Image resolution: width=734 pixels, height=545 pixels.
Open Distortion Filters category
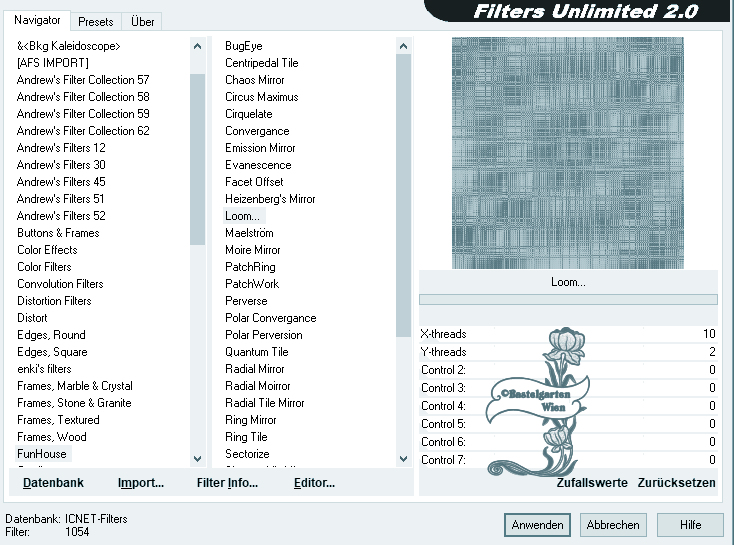point(54,301)
